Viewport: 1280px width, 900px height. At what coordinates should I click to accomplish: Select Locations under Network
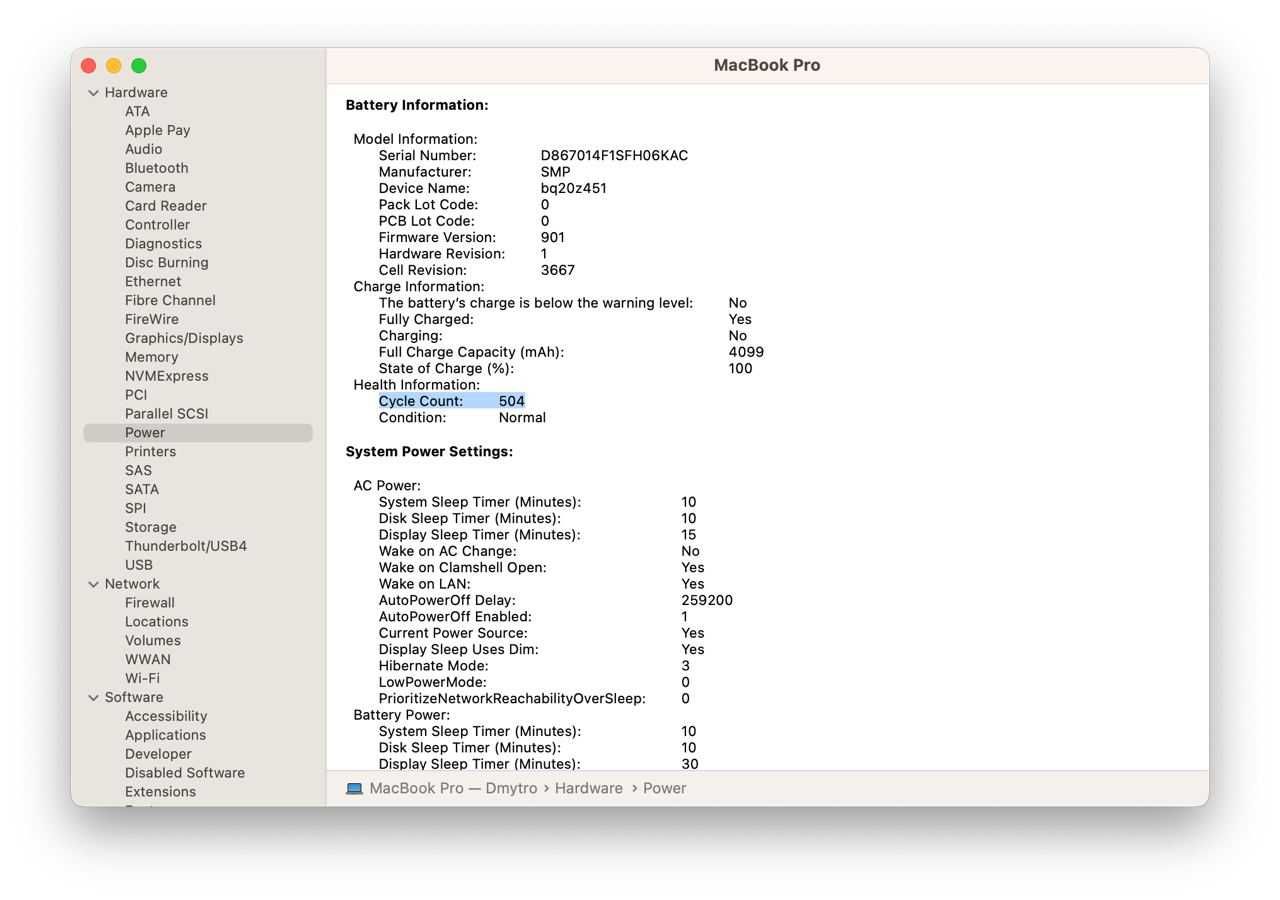coord(156,622)
